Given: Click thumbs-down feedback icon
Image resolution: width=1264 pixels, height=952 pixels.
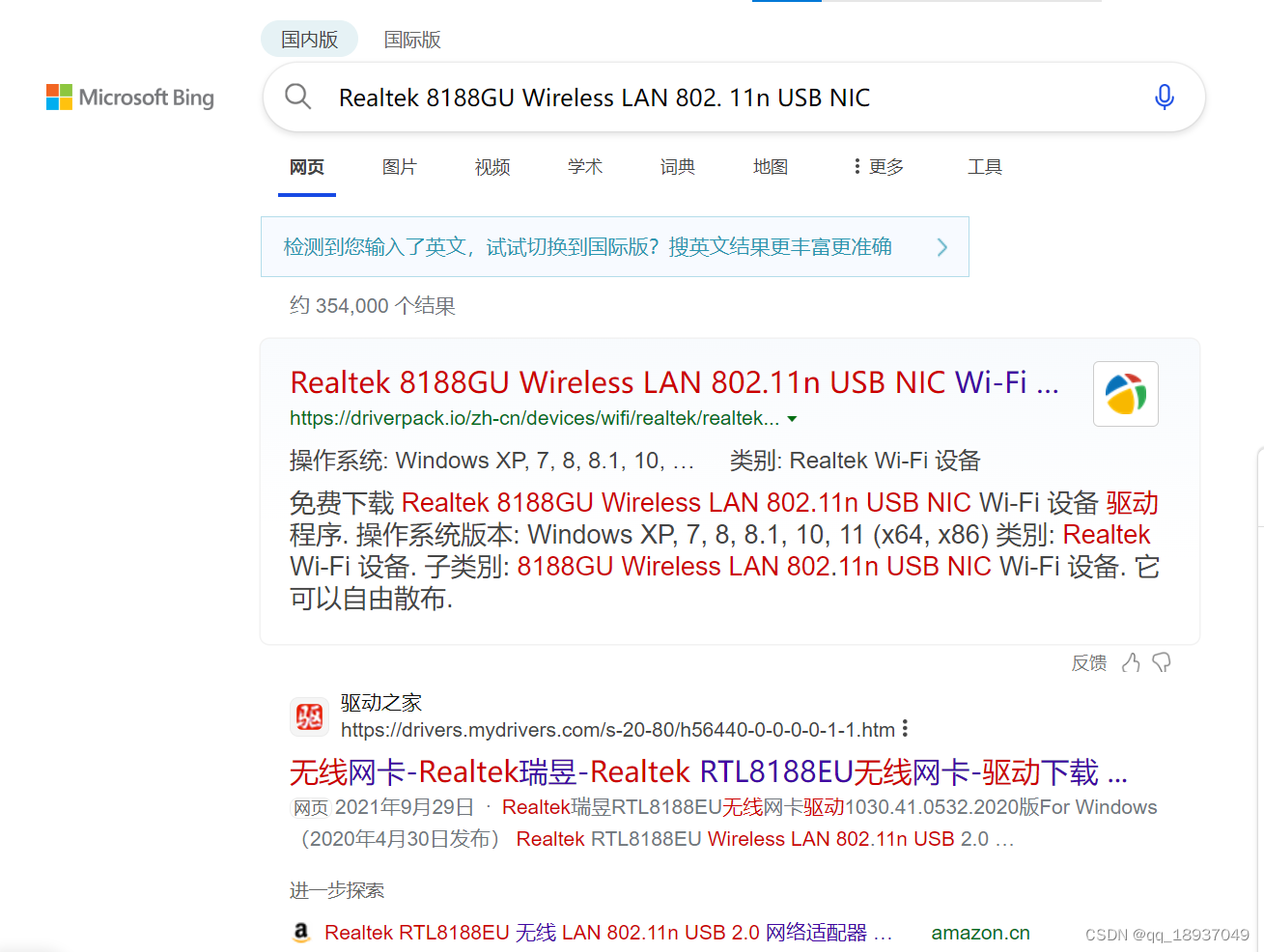Looking at the screenshot, I should click(1162, 662).
